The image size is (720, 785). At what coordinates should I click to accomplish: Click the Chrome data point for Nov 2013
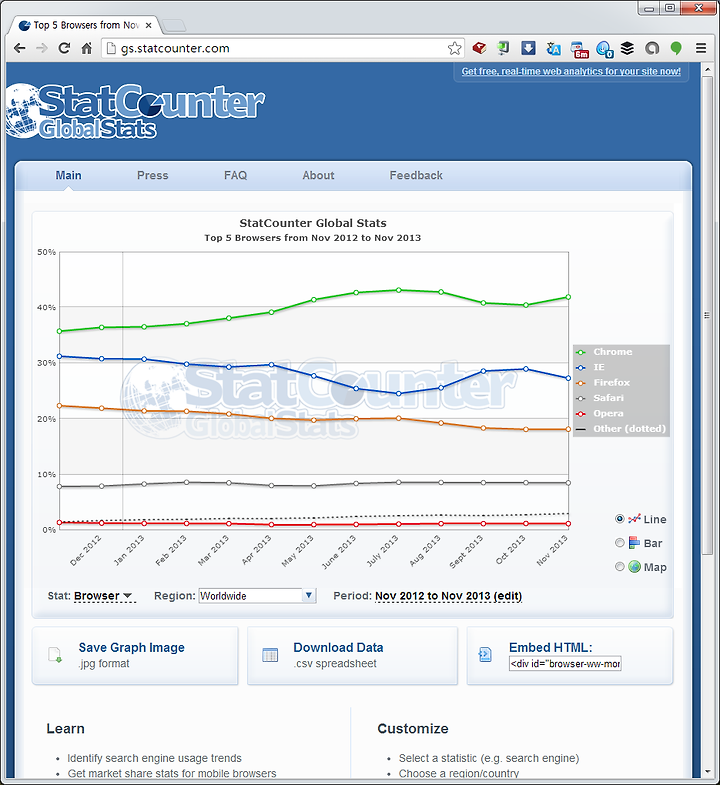coord(568,297)
